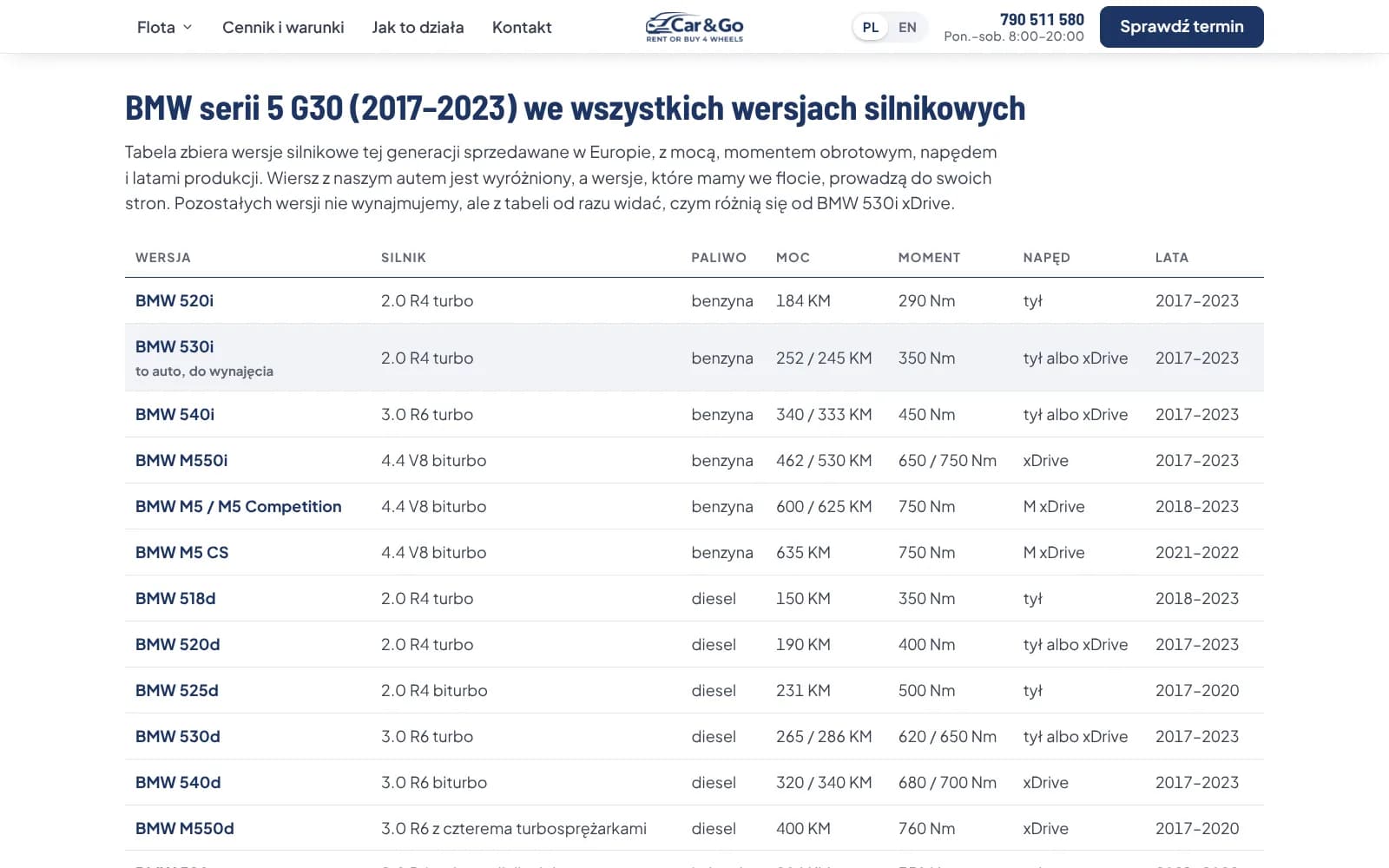This screenshot has height=868, width=1389.
Task: Call phone number 790 511 580
Action: coord(1042,19)
